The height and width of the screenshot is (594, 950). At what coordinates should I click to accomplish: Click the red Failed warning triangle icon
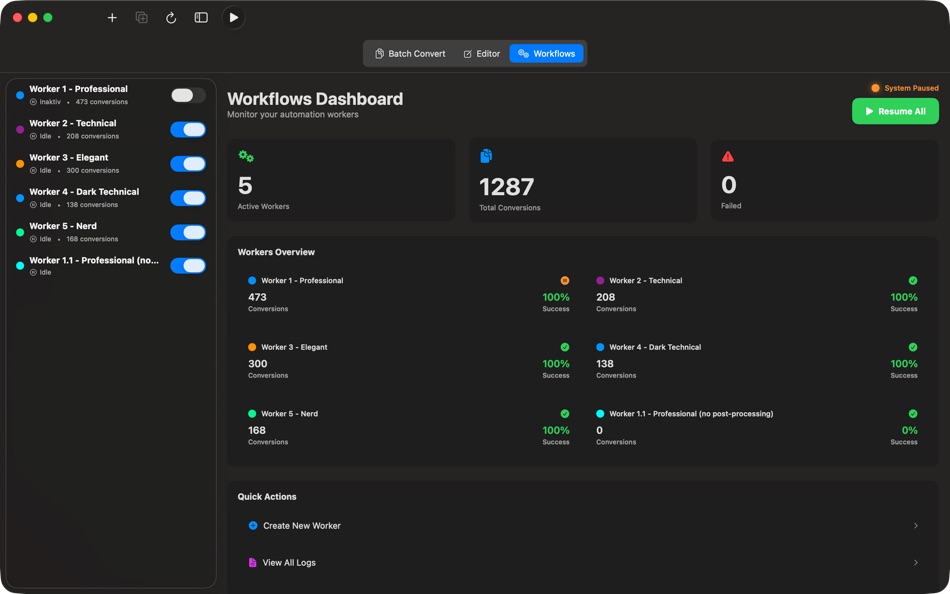[x=728, y=156]
